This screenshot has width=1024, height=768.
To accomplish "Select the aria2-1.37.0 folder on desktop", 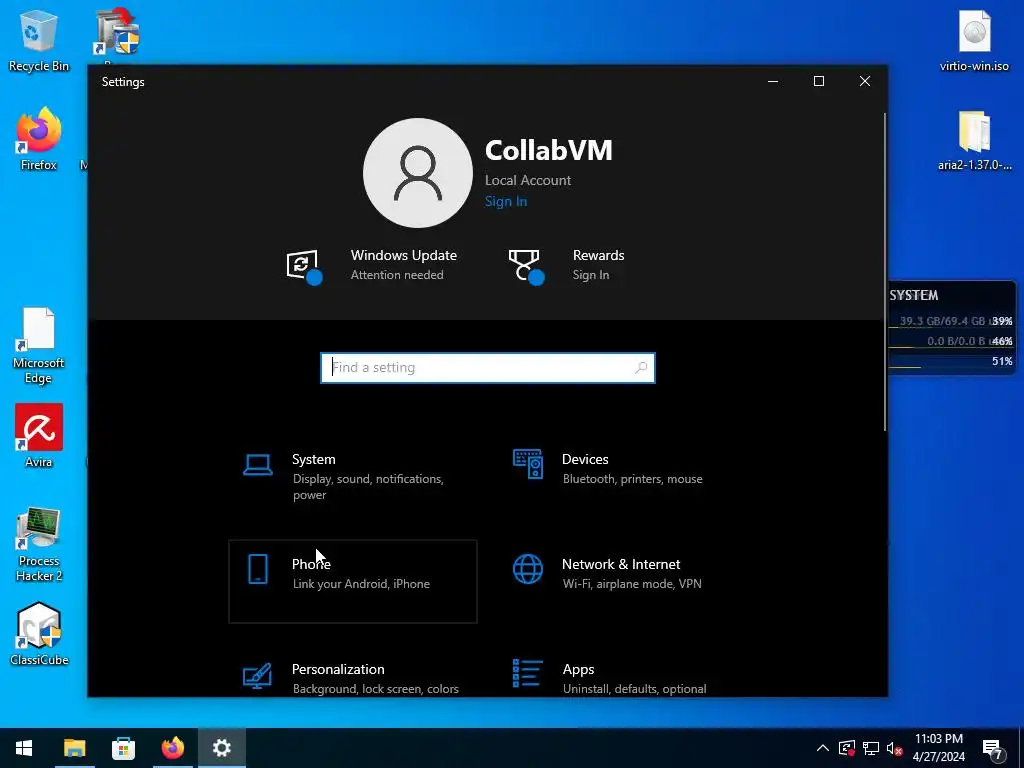I will coord(974,140).
